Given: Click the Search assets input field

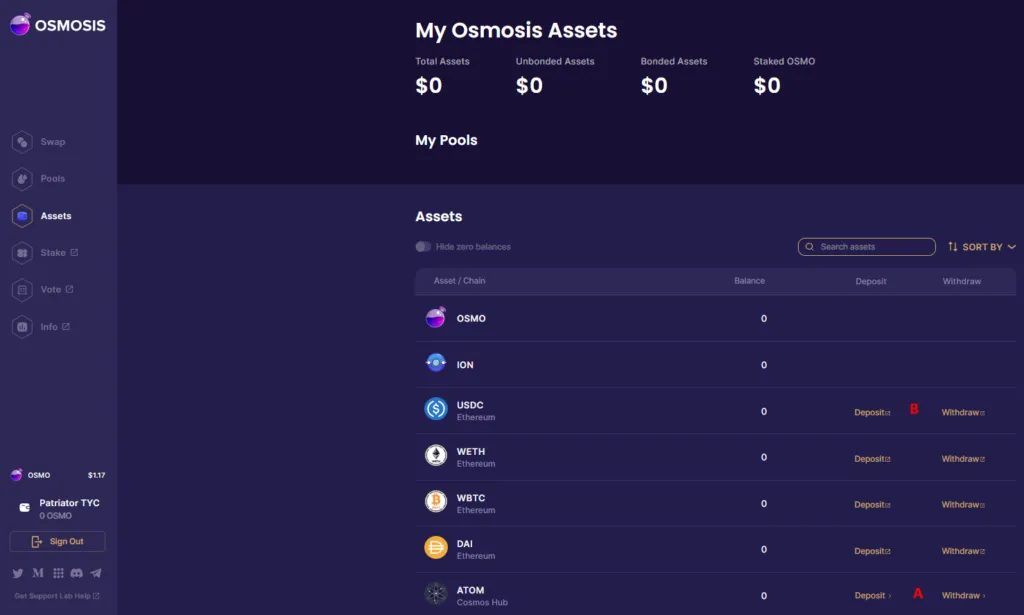Looking at the screenshot, I should pos(867,247).
